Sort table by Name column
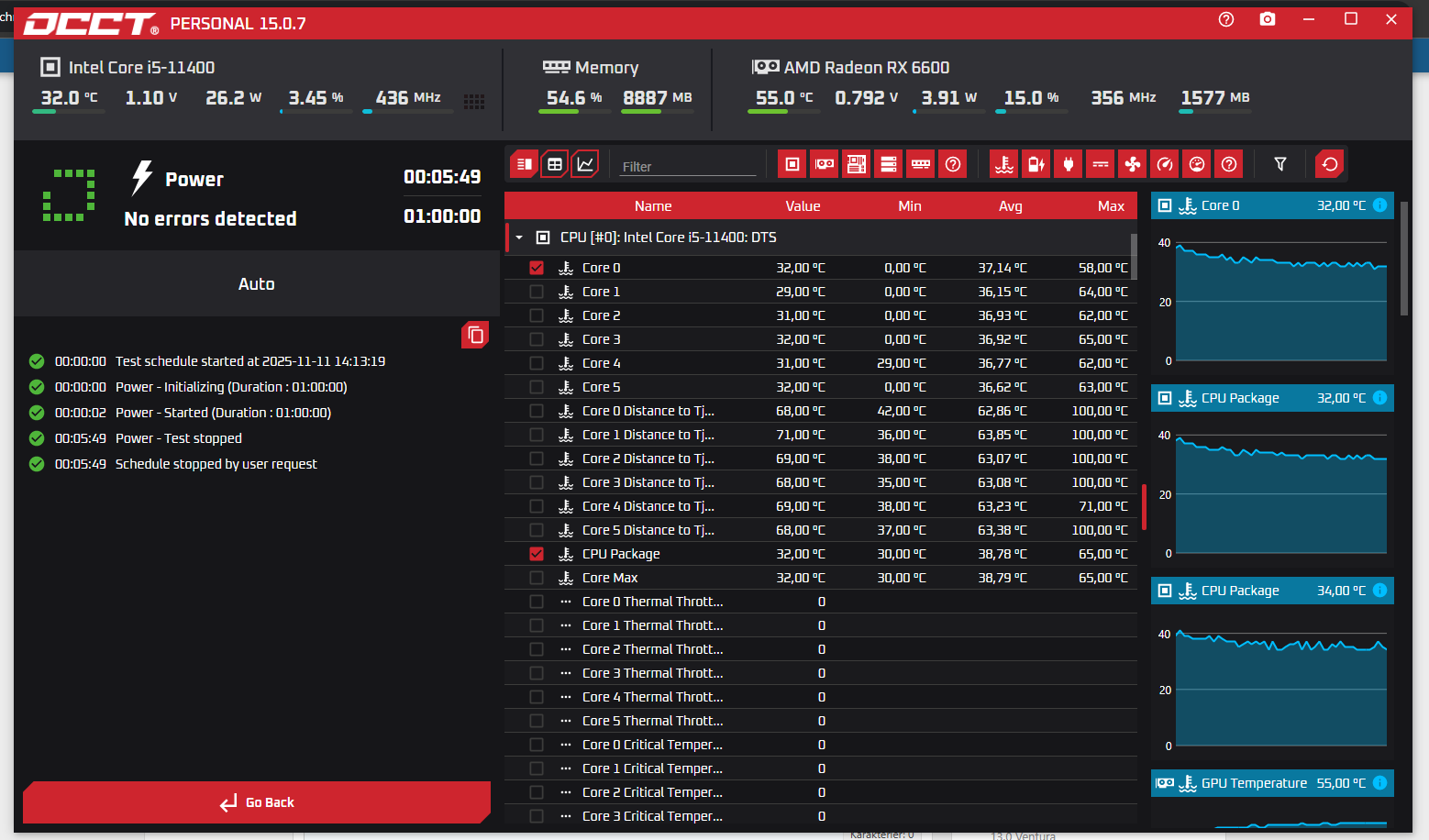 [x=653, y=206]
